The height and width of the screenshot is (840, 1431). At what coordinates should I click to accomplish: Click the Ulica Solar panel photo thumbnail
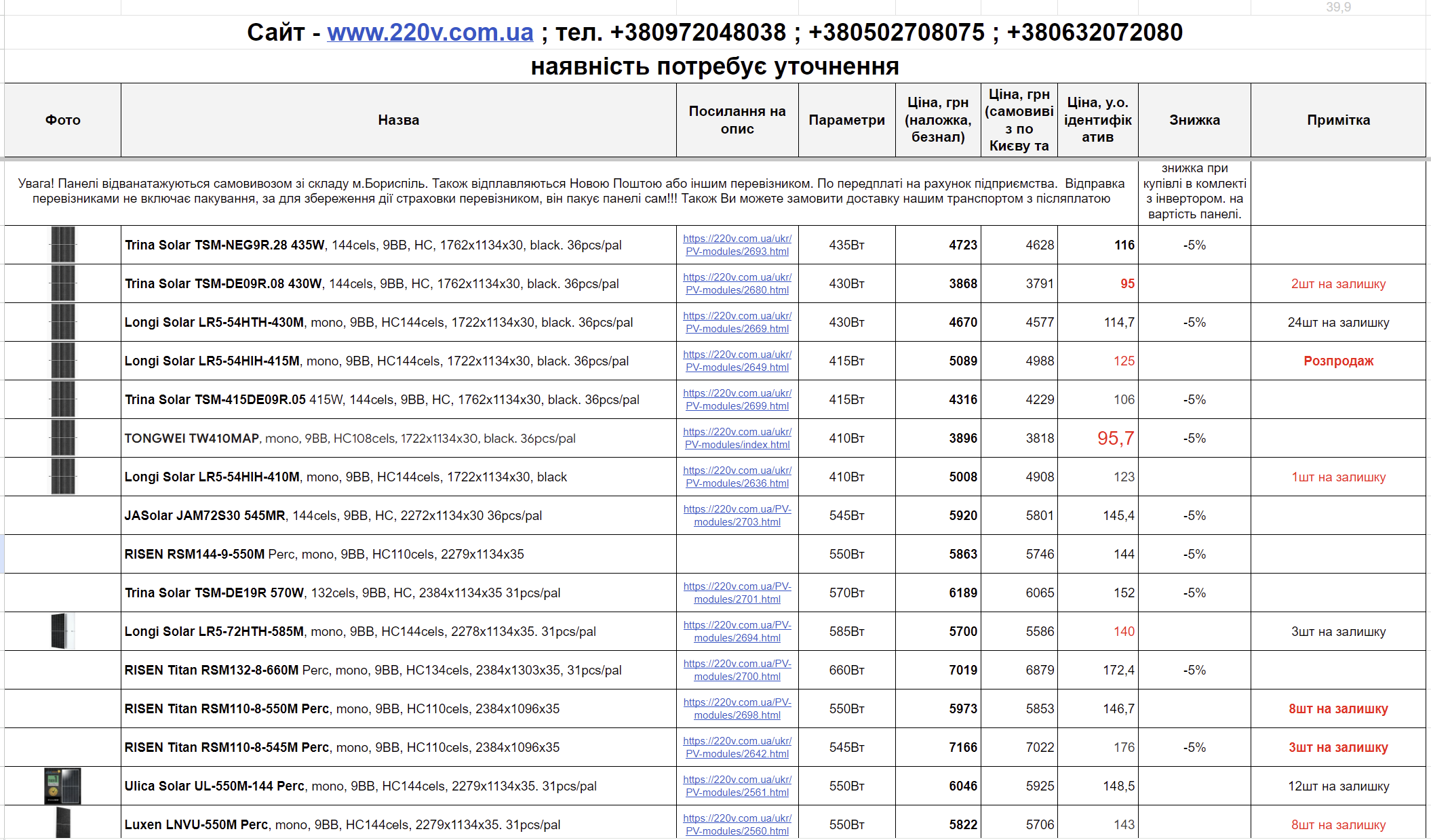[x=62, y=786]
